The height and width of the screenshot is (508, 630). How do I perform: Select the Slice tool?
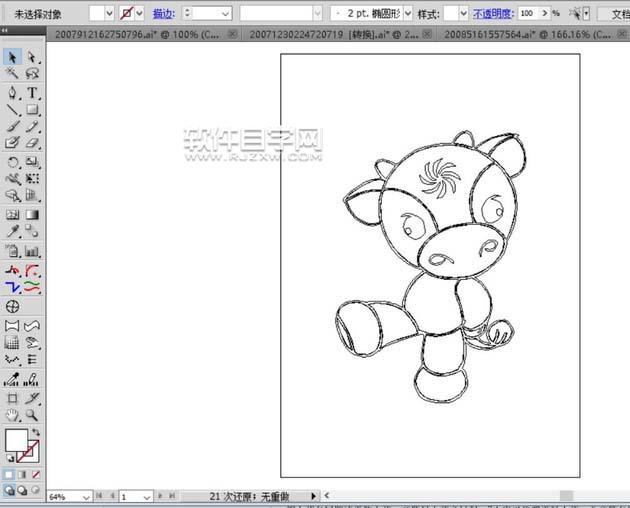coord(32,398)
